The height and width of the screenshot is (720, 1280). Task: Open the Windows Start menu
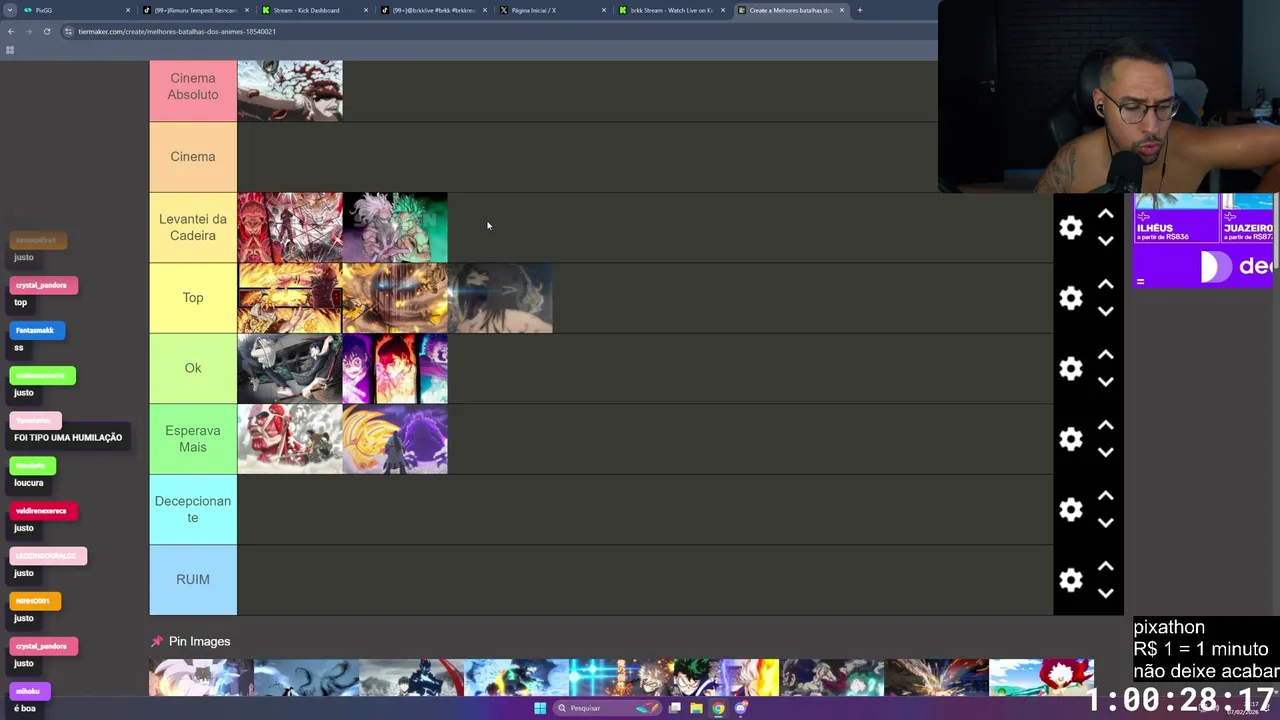point(540,708)
